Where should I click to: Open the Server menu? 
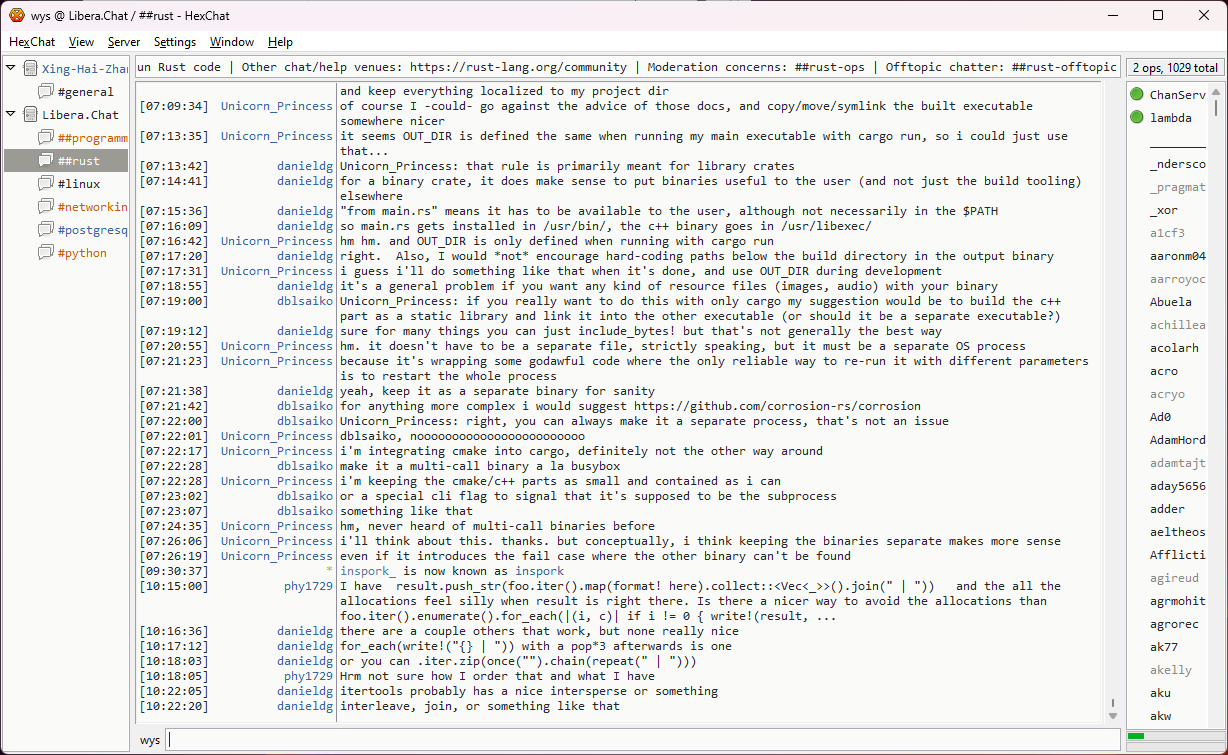(x=124, y=42)
